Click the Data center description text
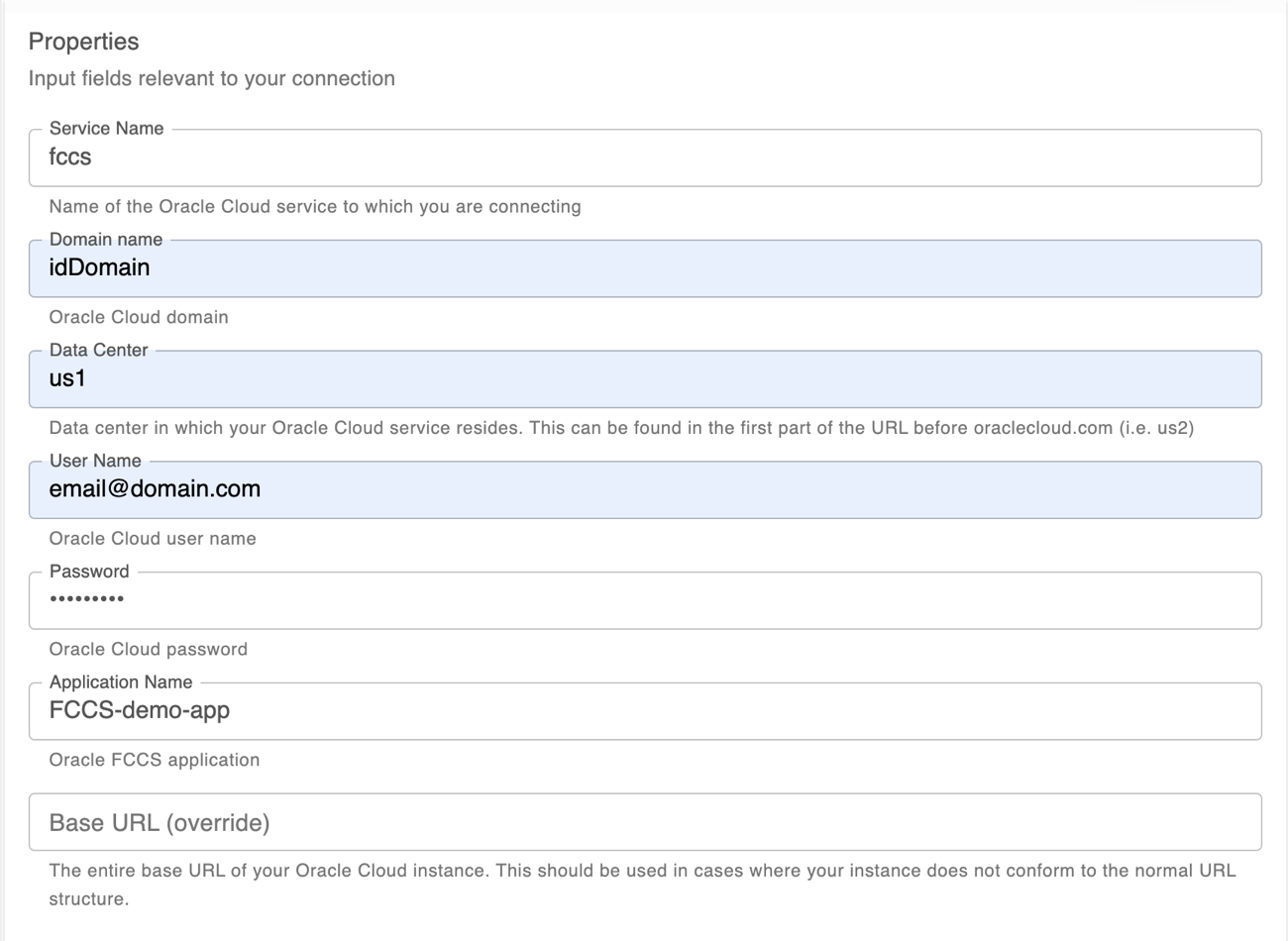1288x941 pixels. click(621, 428)
